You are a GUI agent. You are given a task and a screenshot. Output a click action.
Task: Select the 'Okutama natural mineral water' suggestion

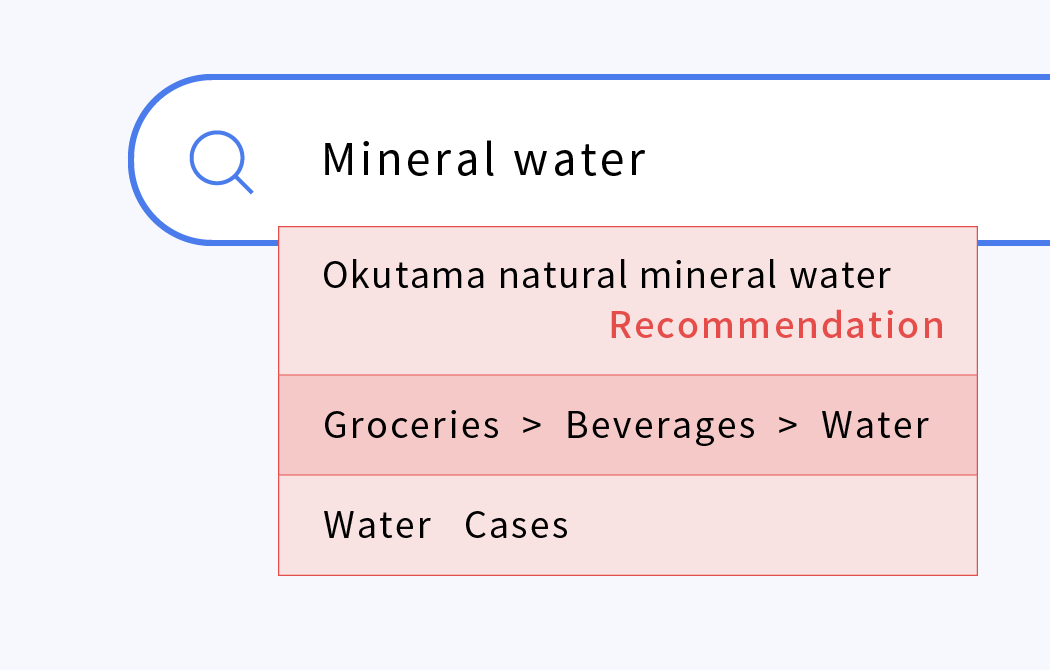pyautogui.click(x=628, y=301)
